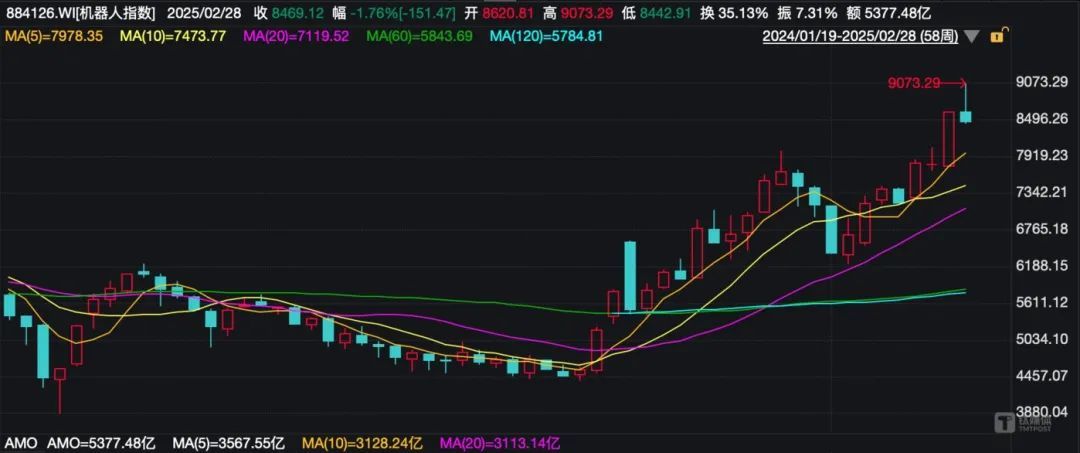Click the green MA(60)=5843.69 label
The height and width of the screenshot is (453, 1080).
[419, 36]
